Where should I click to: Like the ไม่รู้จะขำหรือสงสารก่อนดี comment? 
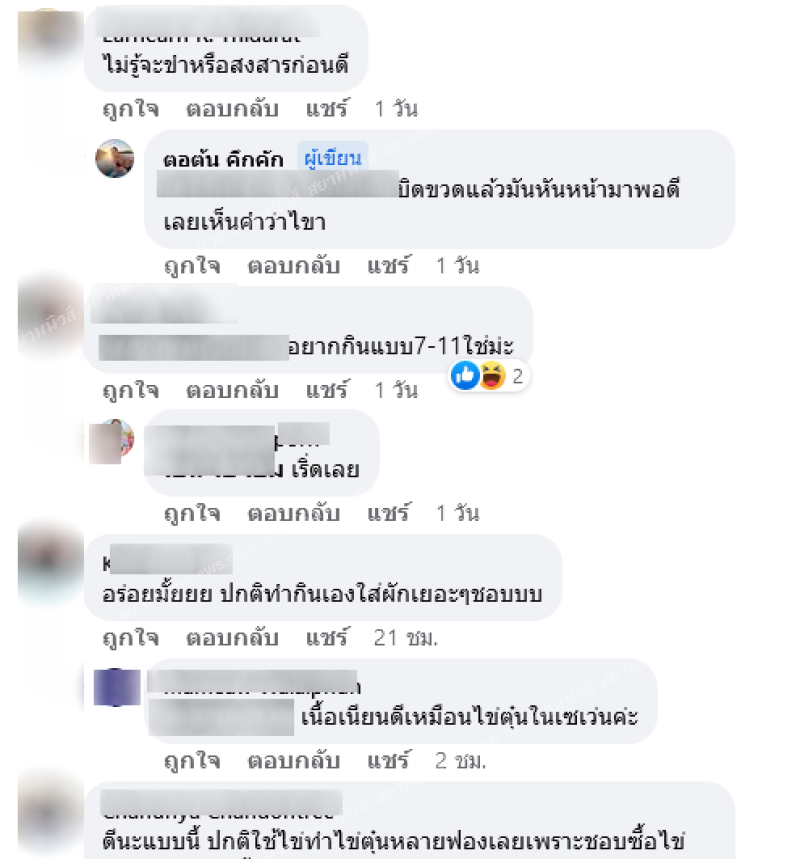pyautogui.click(x=131, y=109)
